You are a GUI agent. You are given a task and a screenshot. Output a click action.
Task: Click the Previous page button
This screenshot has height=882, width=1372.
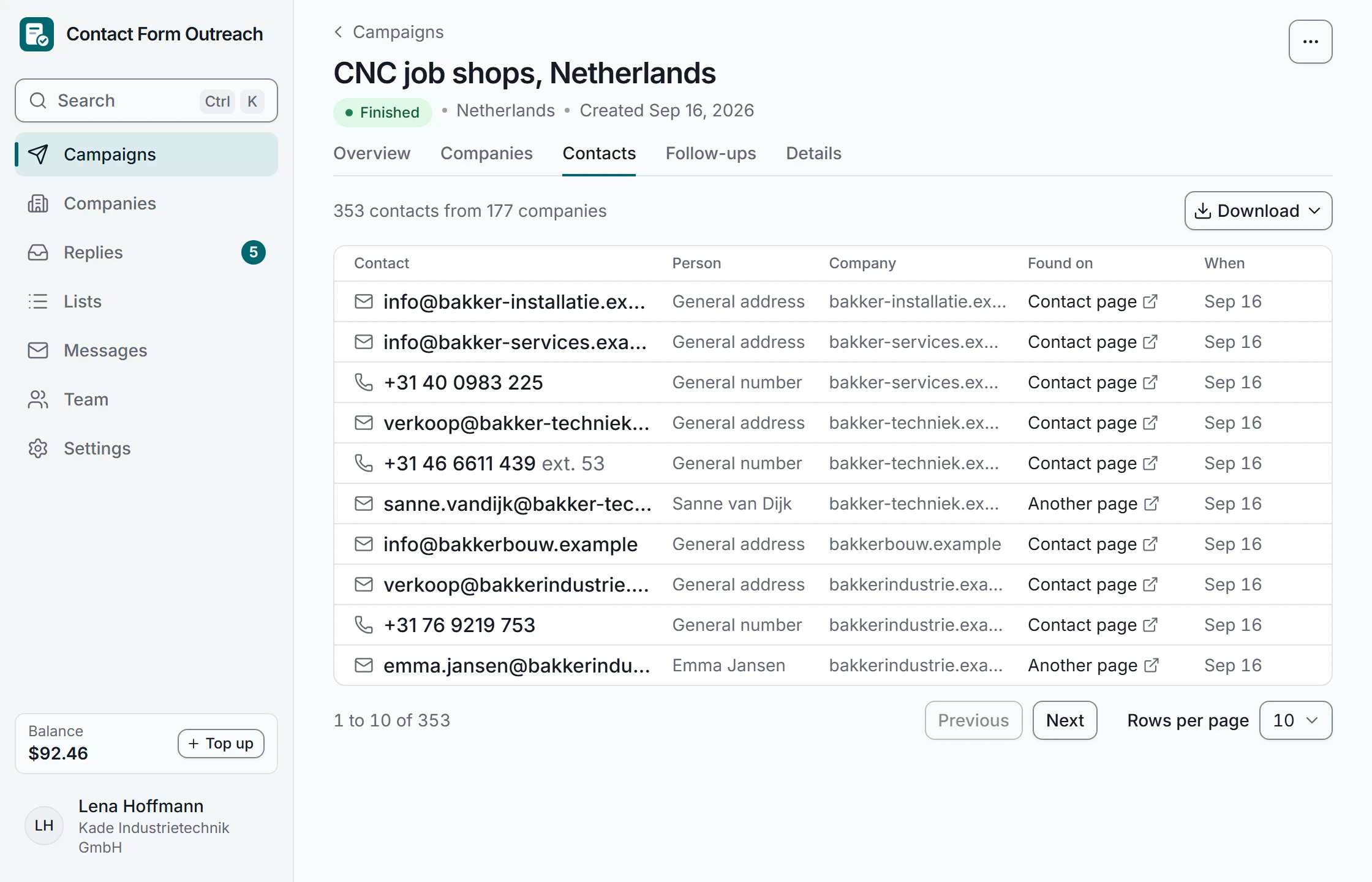point(973,720)
